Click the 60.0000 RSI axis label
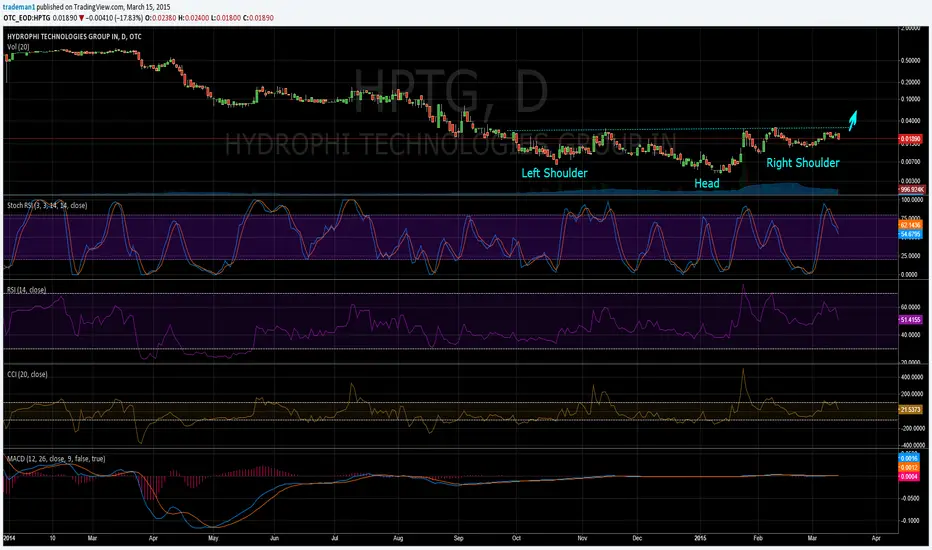This screenshot has width=932, height=550. [x=912, y=307]
